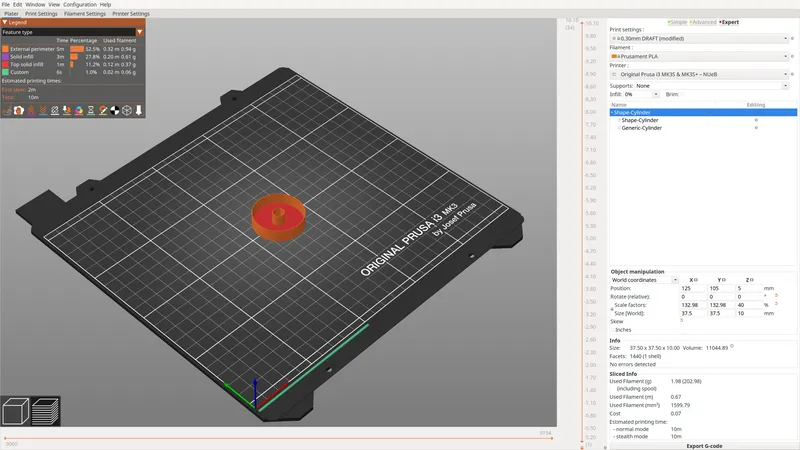The height and width of the screenshot is (450, 800).
Task: Toggle travel moves visibility icon in legend toolbar
Action: coord(7,110)
